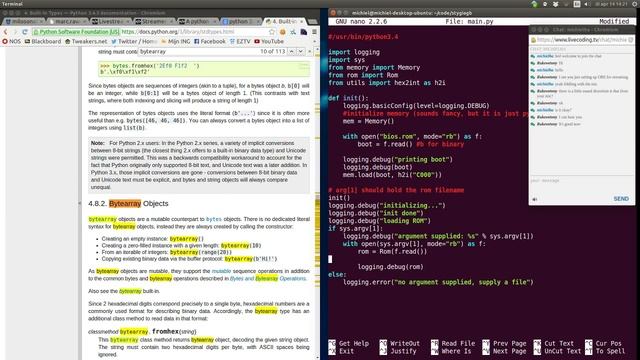This screenshot has width=640, height=360.
Task: Switch to the A python tab
Action: coord(198,21)
